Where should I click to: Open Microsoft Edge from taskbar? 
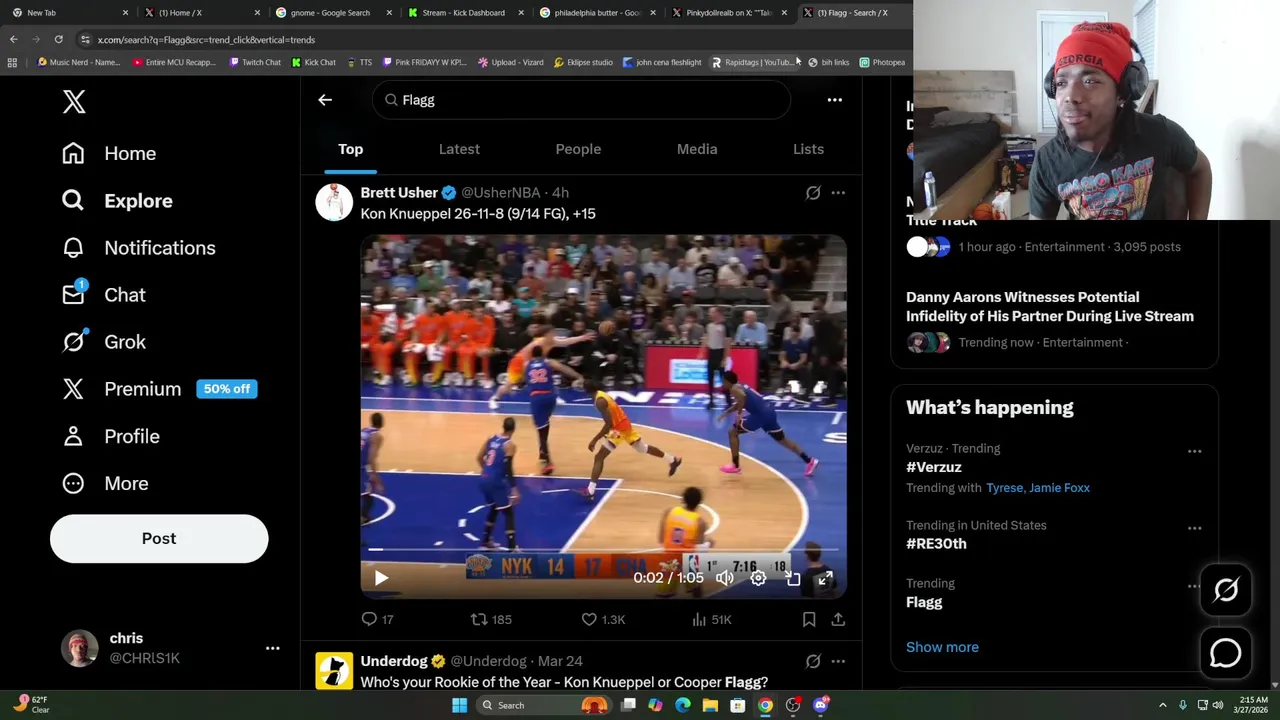tap(683, 705)
